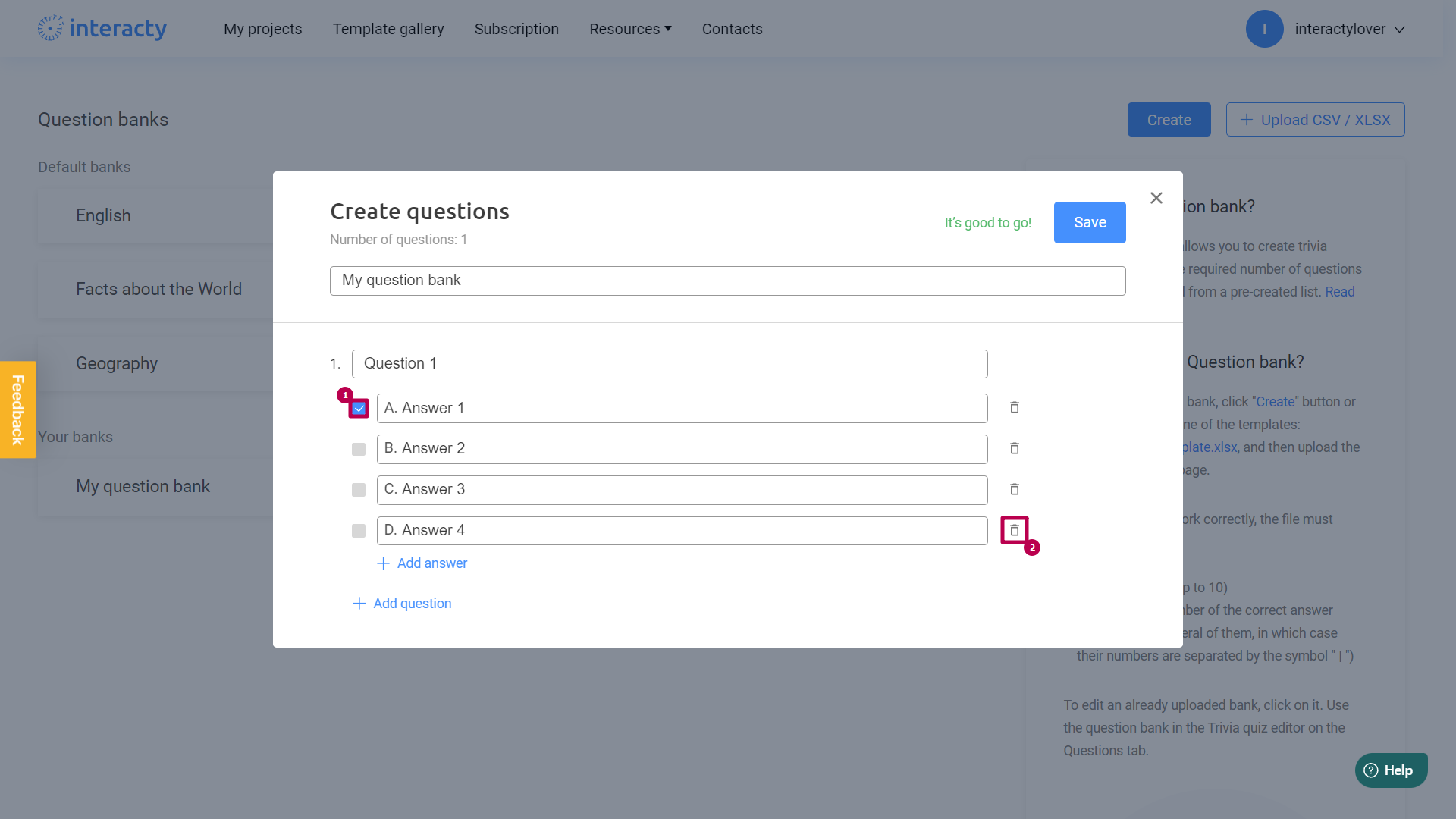
Task: Open the interactylover account dropdown
Action: (1350, 29)
